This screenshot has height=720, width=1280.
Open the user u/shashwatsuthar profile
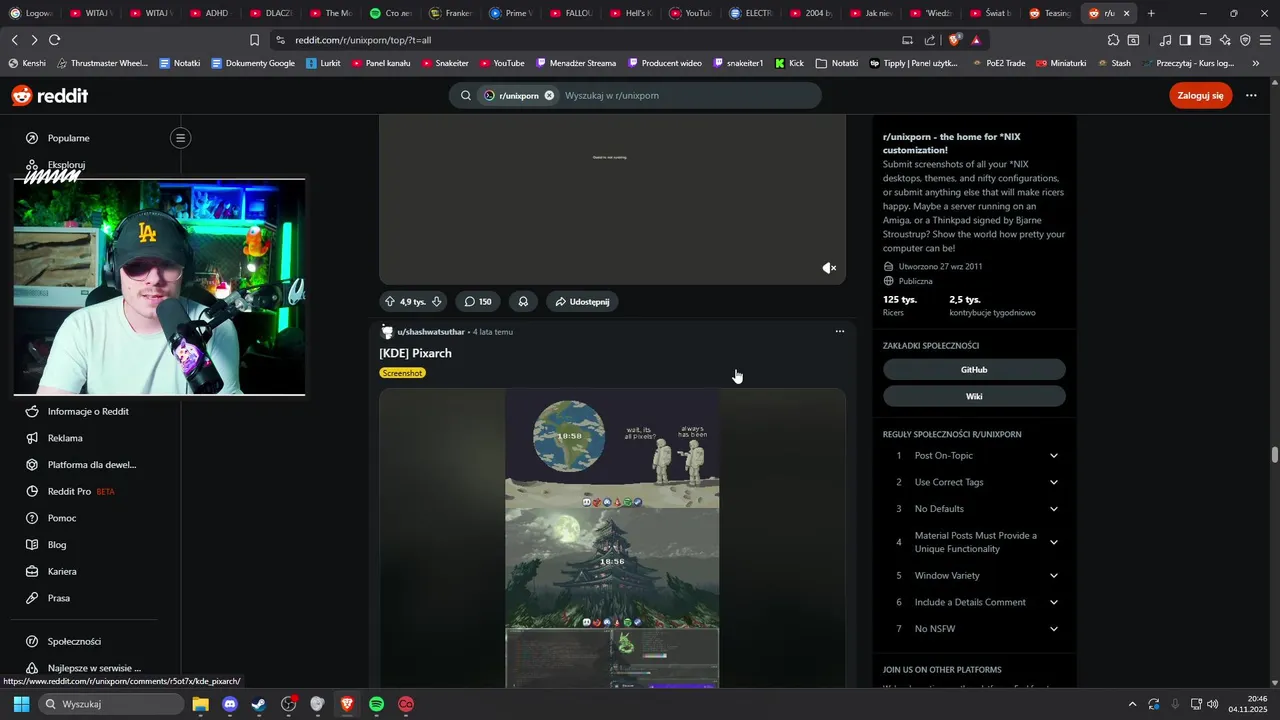(x=431, y=332)
